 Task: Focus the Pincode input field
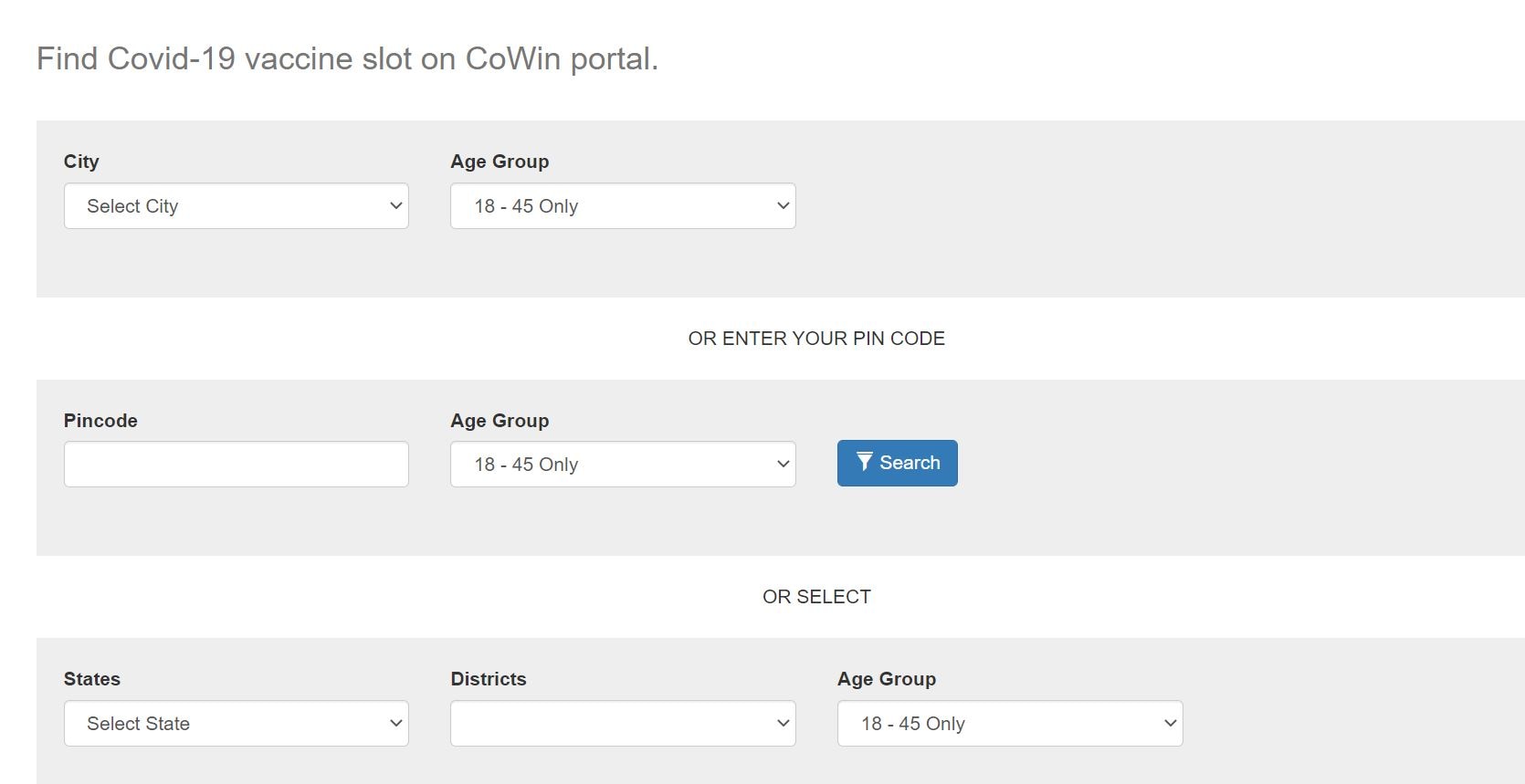coord(236,465)
